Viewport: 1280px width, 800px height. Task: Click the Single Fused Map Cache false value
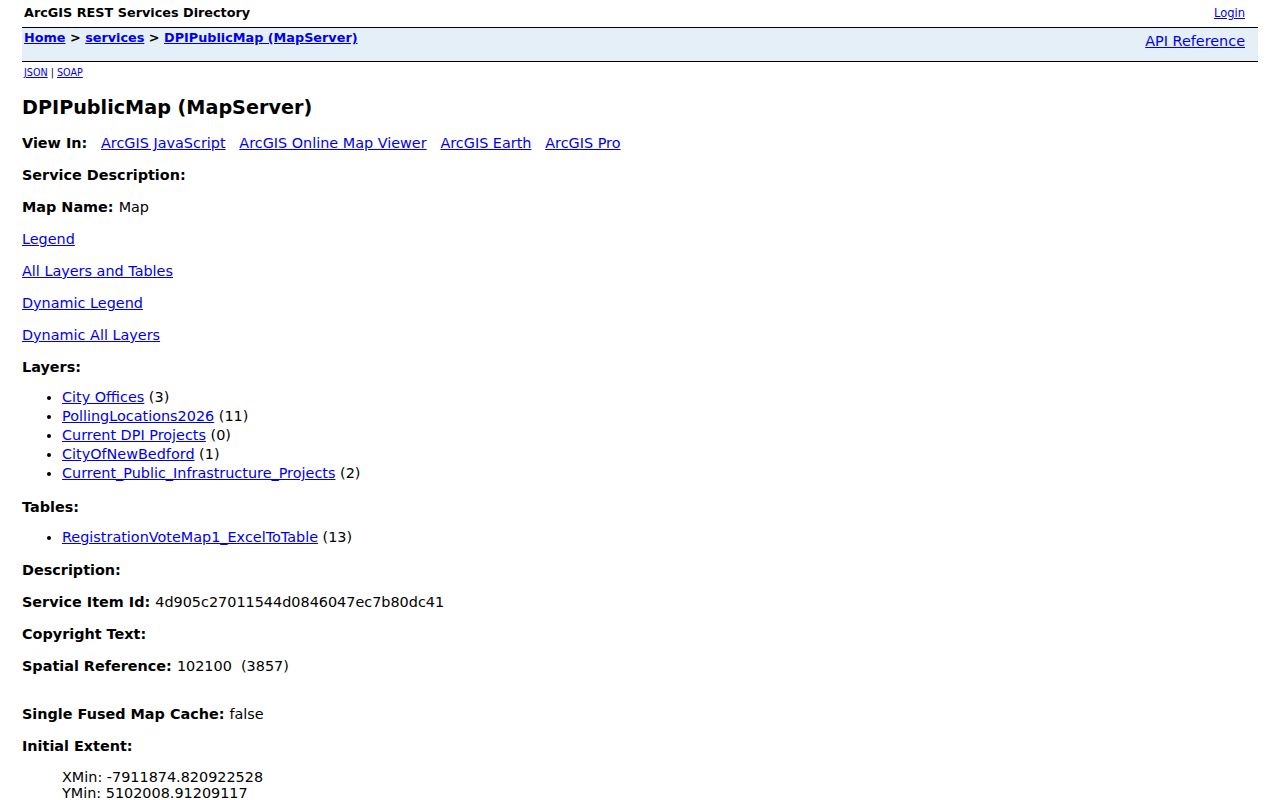246,714
